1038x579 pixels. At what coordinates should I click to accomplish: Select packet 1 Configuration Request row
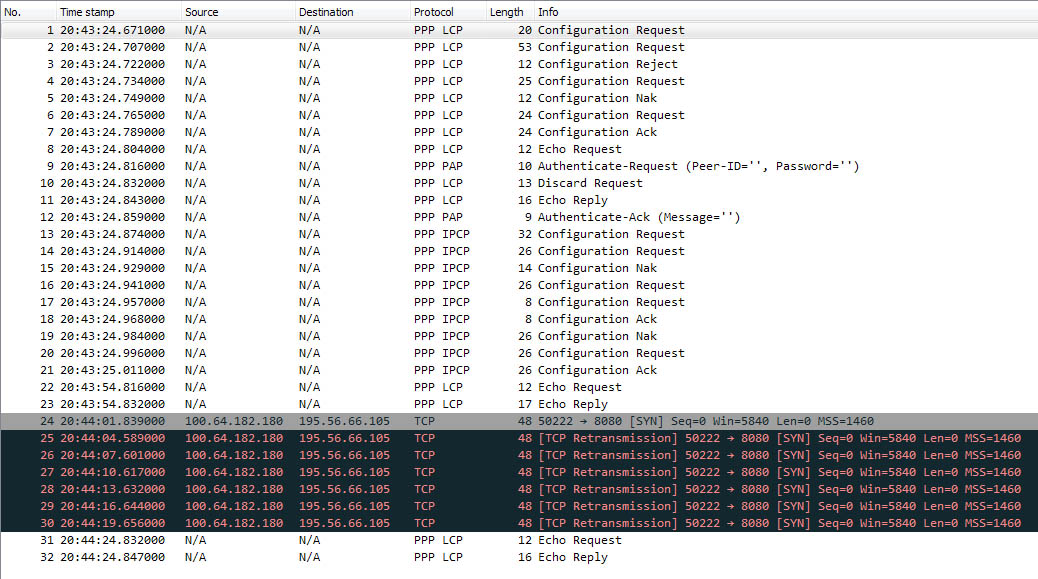click(x=611, y=30)
